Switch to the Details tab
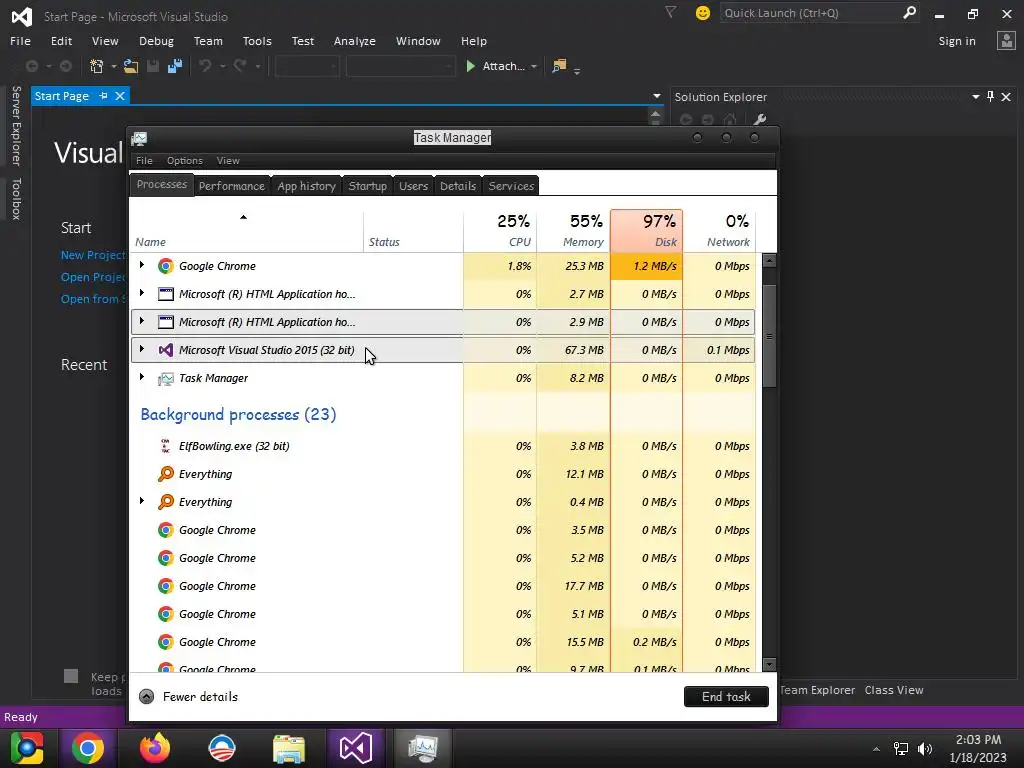Screen dimensions: 1024x768 [458, 186]
